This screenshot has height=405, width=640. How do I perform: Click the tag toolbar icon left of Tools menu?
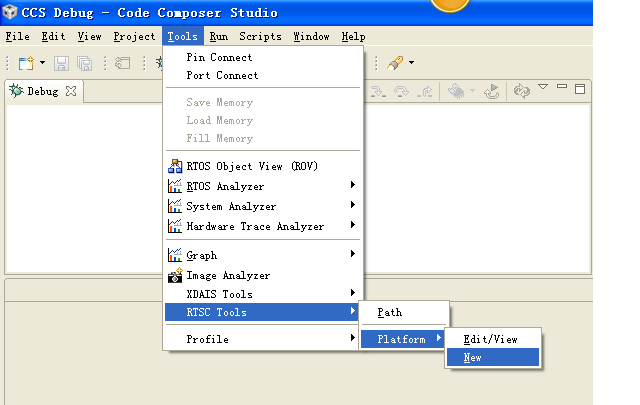(x=122, y=63)
